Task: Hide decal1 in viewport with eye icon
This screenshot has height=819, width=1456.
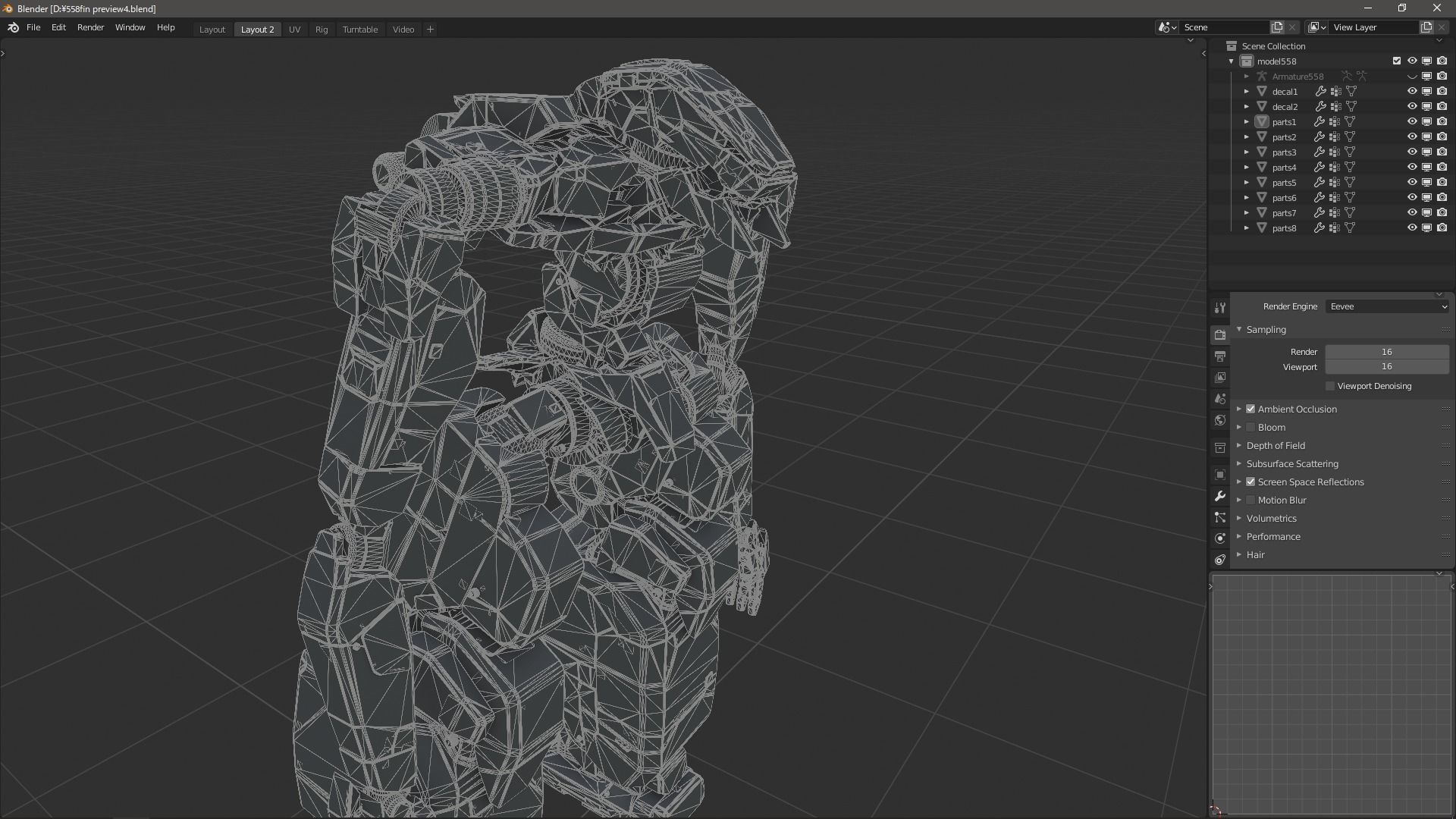Action: (x=1412, y=92)
